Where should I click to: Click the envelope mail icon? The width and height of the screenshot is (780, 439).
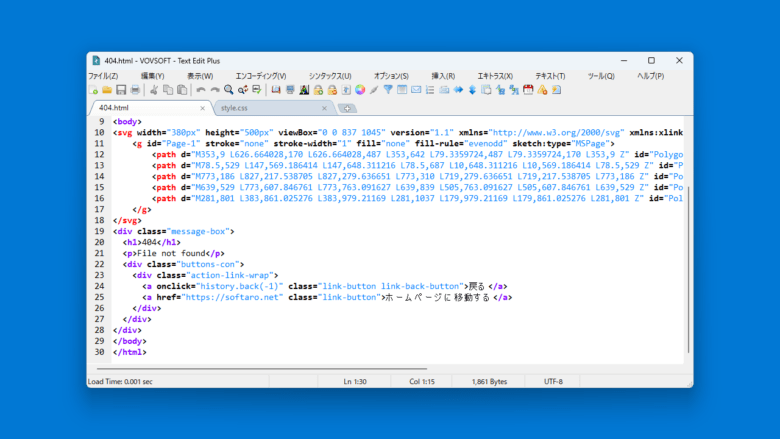click(416, 90)
